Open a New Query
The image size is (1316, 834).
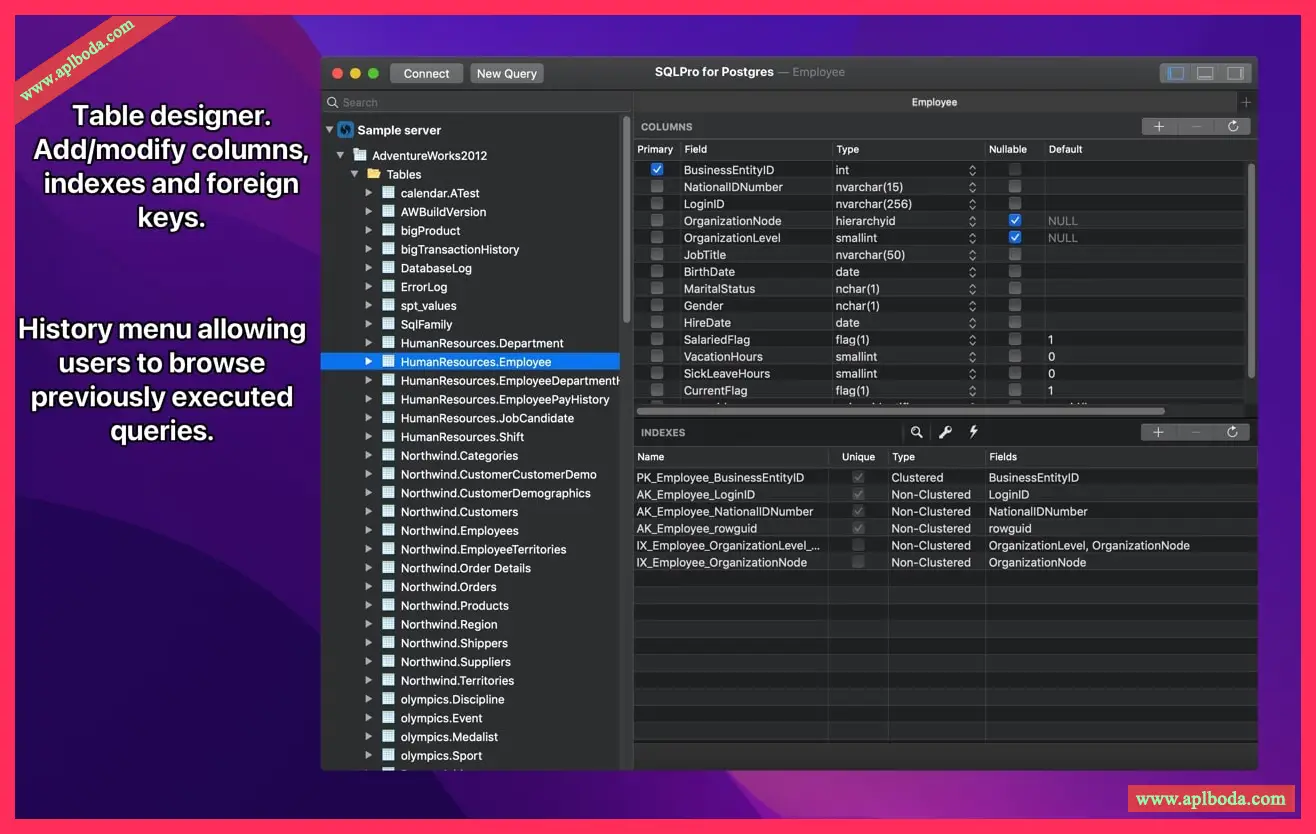click(x=507, y=73)
